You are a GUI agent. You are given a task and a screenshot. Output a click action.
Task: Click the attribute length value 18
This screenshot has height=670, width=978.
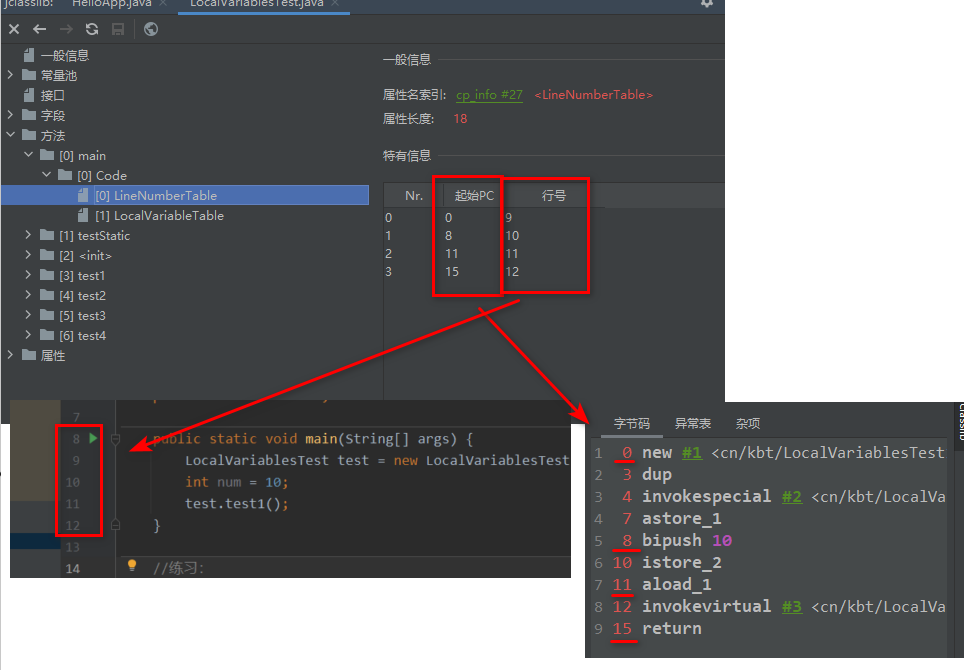coord(460,119)
